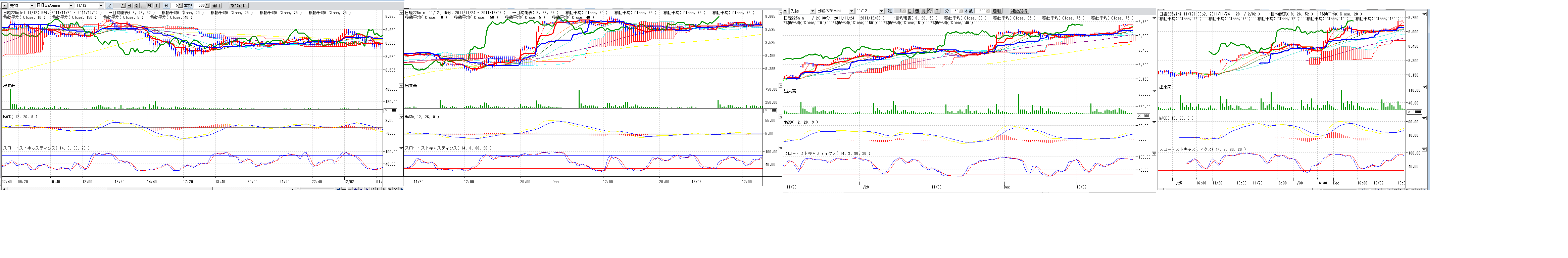This screenshot has width=1568, height=258.
Task: Select monthly (月) candles in 30-minute chart toolbar
Action: (x=923, y=11)
